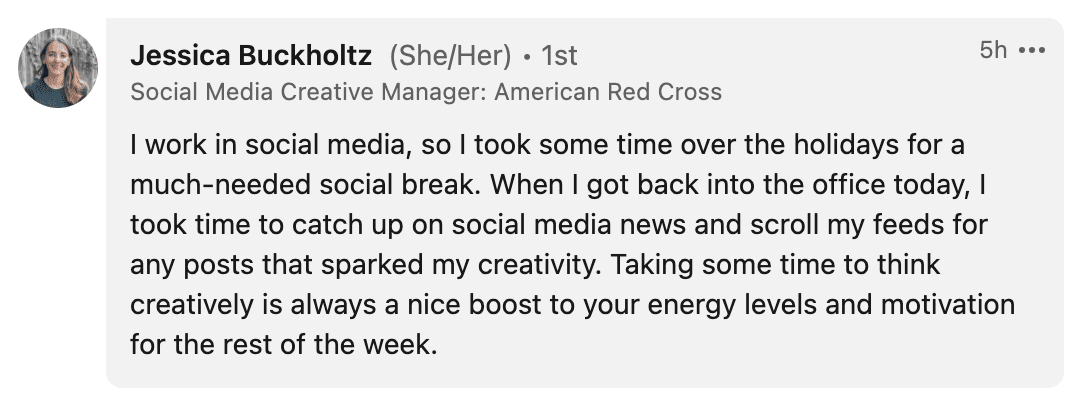Click the line starting "creatively is always"
1082x396 pixels.
coord(572,304)
